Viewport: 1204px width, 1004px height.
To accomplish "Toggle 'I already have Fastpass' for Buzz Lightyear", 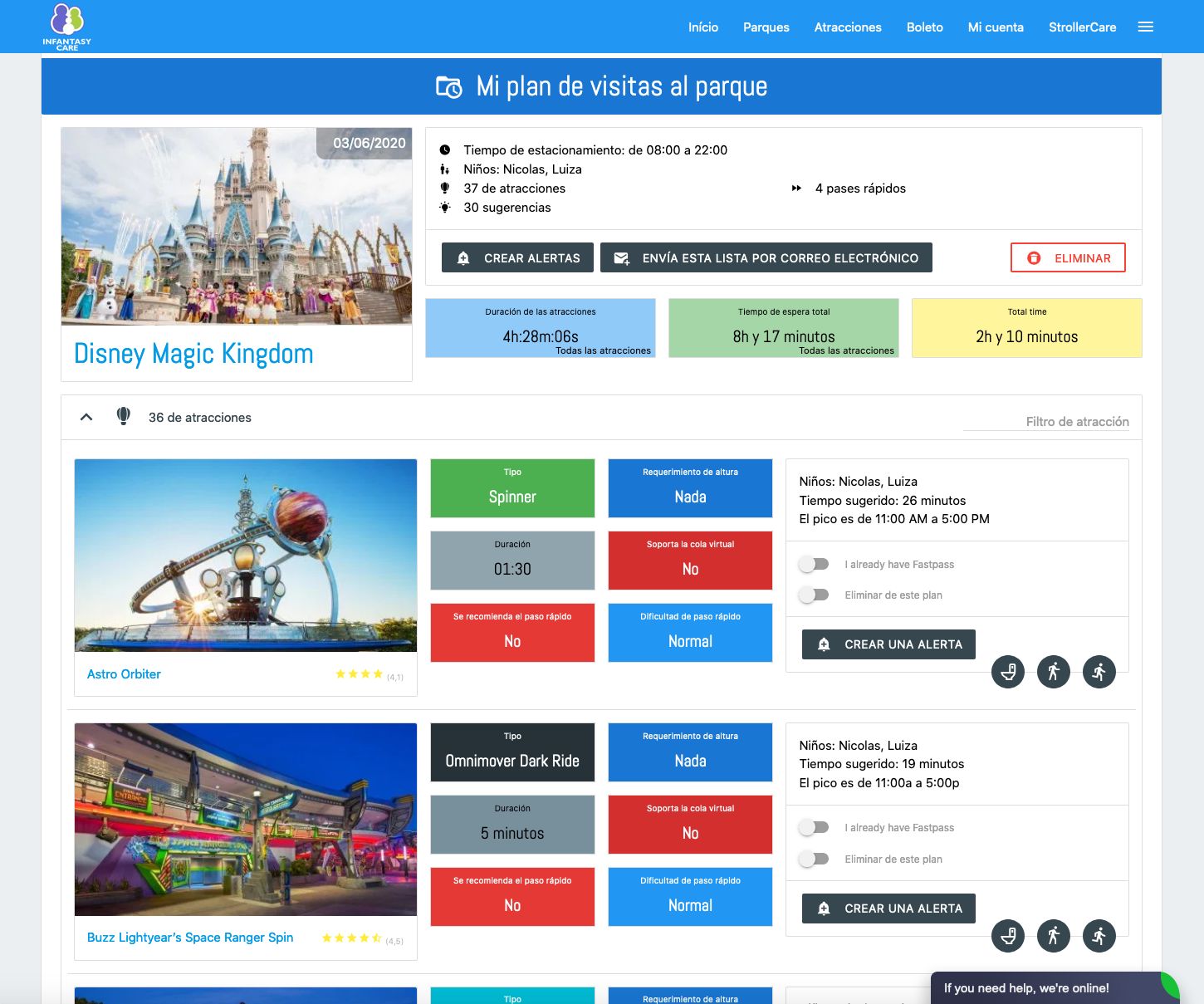I will (814, 828).
